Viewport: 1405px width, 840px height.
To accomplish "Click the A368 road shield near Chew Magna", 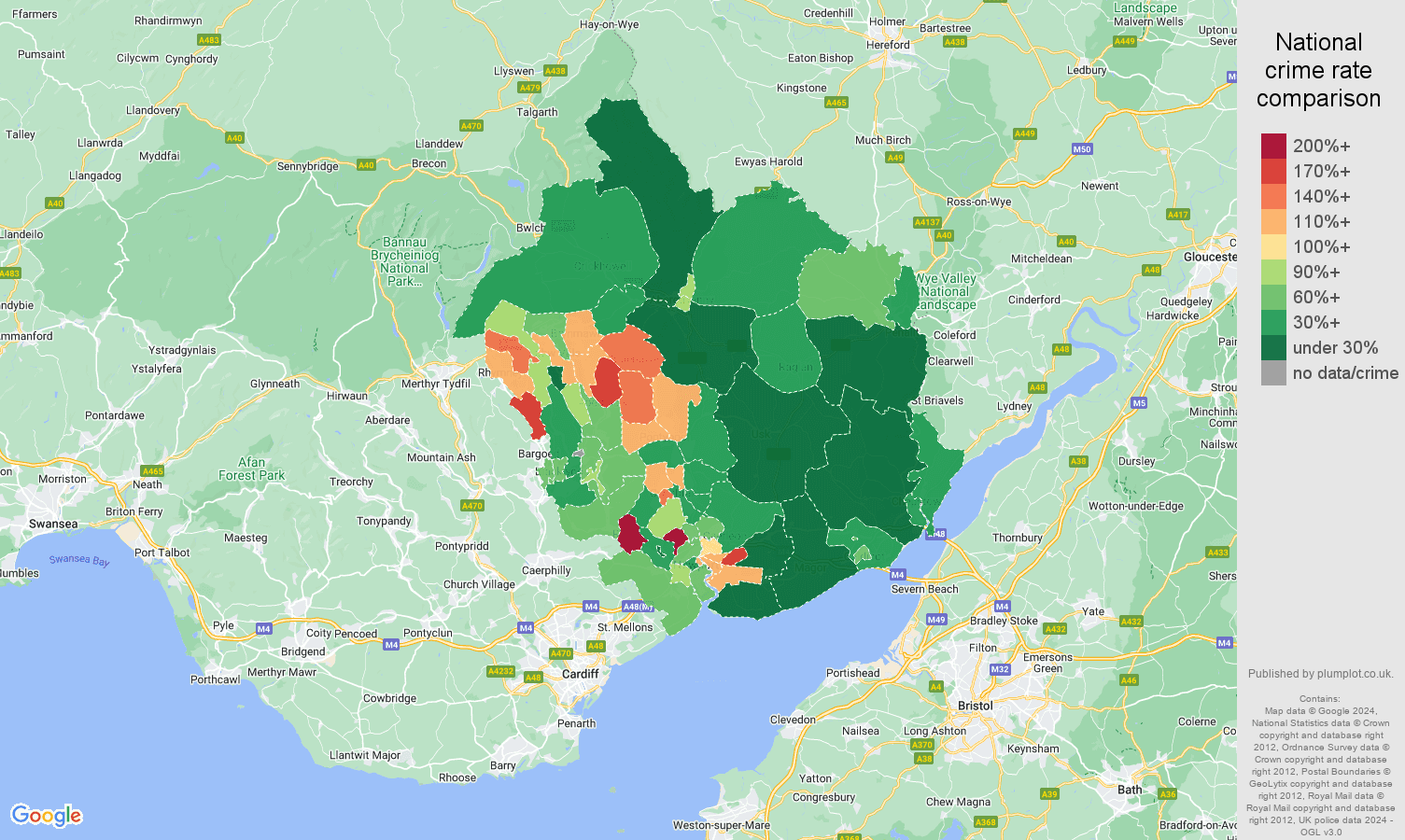I will pos(986,822).
